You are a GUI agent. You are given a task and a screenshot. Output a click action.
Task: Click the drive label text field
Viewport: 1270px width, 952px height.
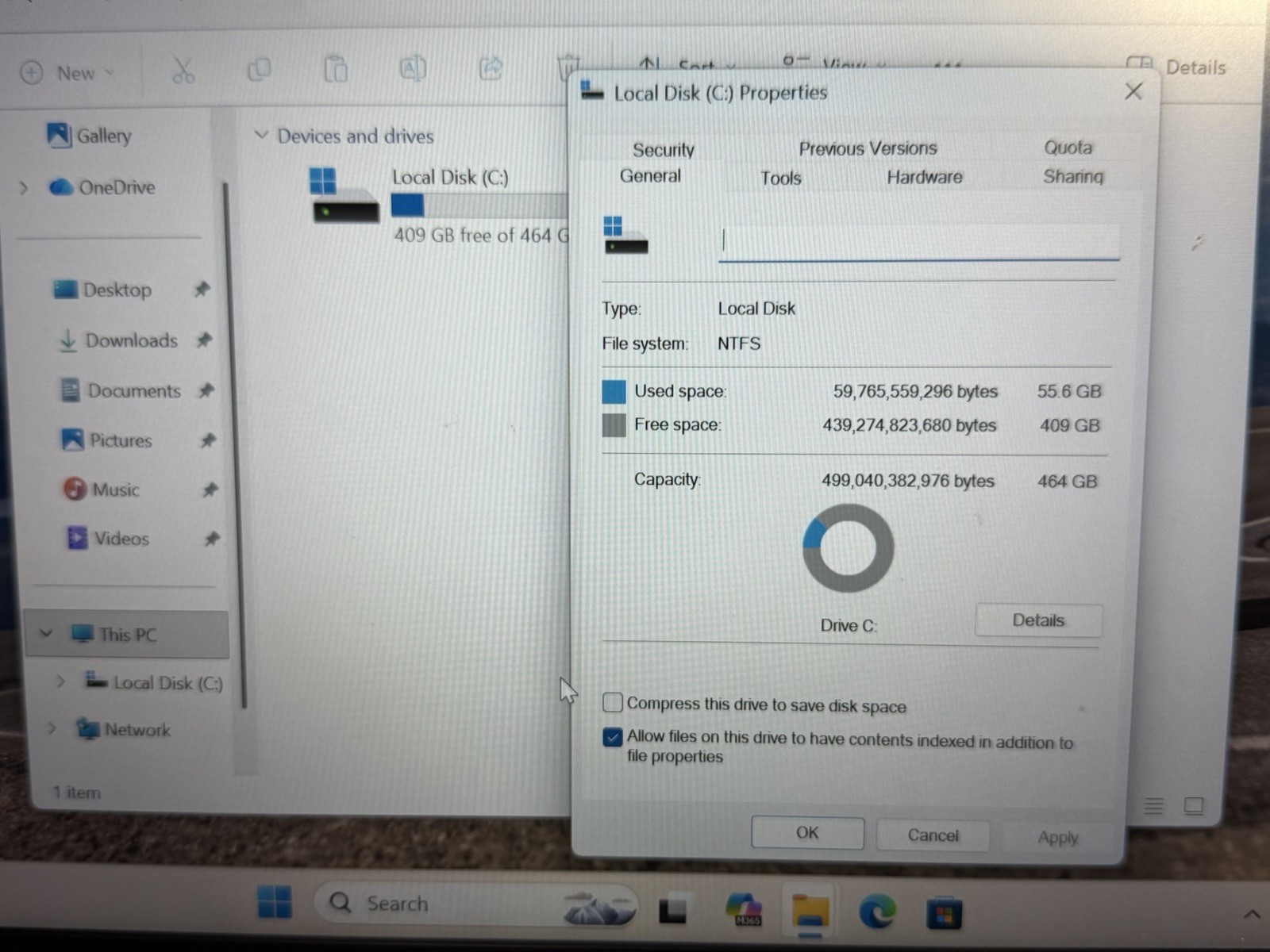pos(918,241)
